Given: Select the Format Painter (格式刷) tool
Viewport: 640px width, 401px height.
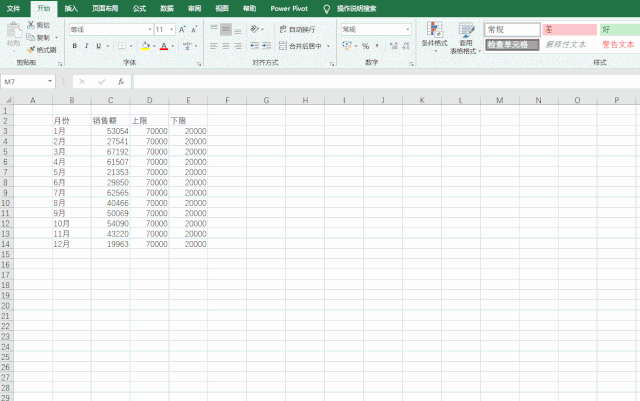Looking at the screenshot, I should coord(32,49).
